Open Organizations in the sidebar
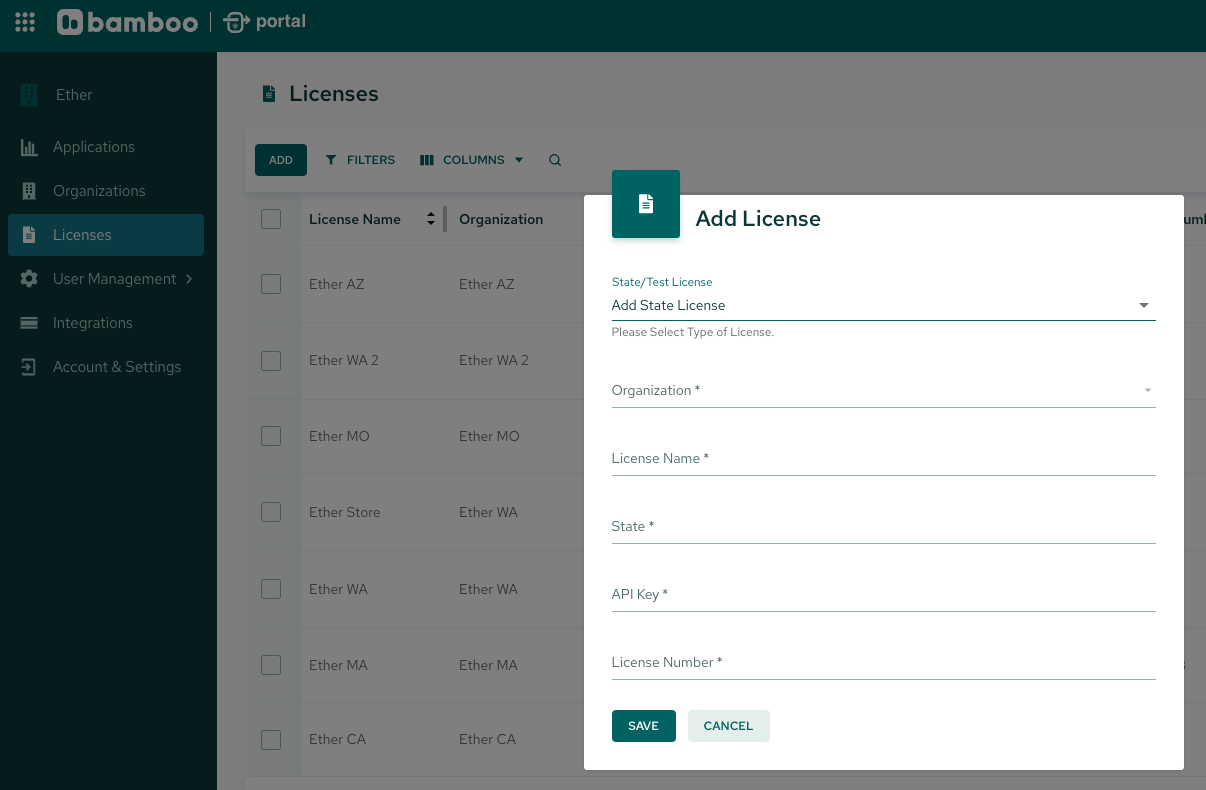 pyautogui.click(x=106, y=191)
